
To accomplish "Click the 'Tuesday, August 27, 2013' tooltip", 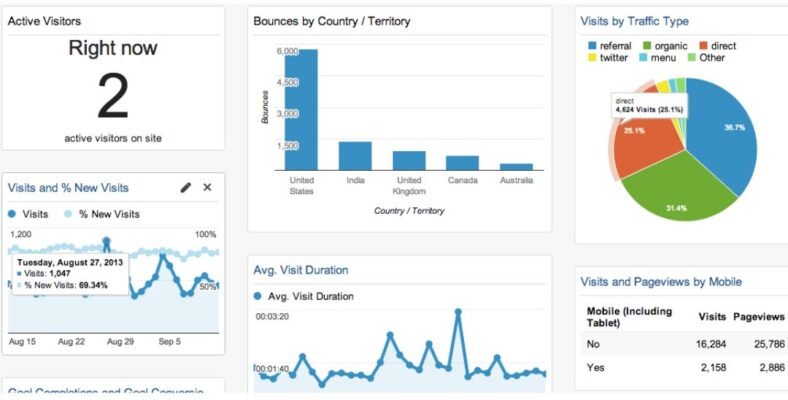I will pos(70,274).
